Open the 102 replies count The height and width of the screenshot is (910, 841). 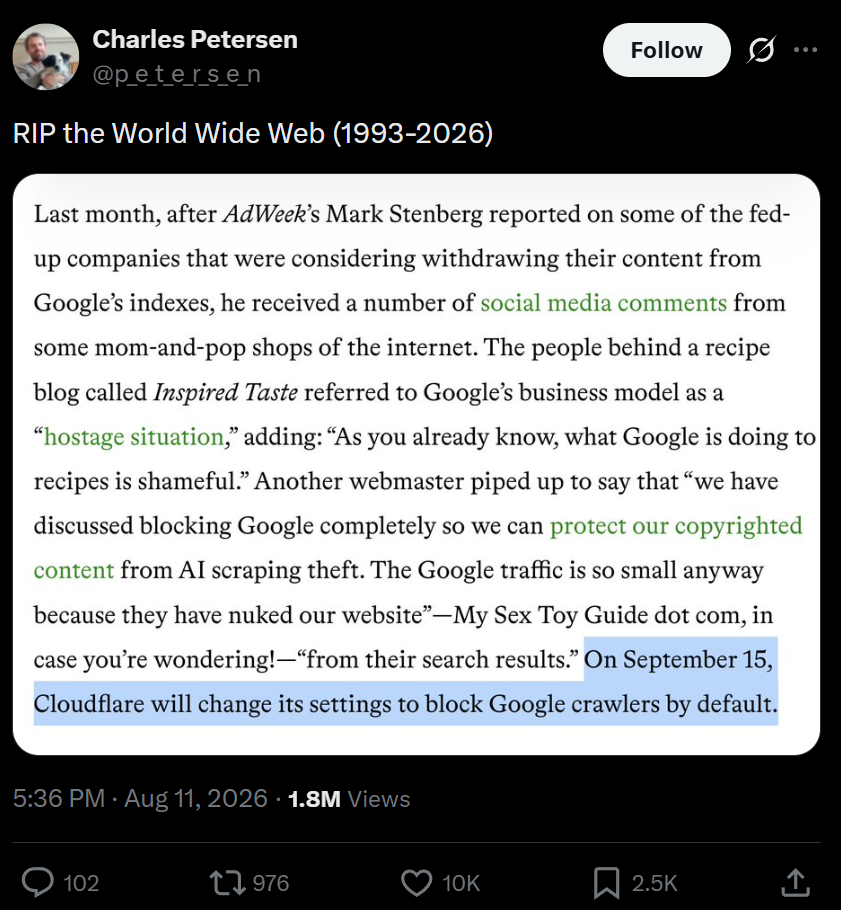(x=81, y=883)
